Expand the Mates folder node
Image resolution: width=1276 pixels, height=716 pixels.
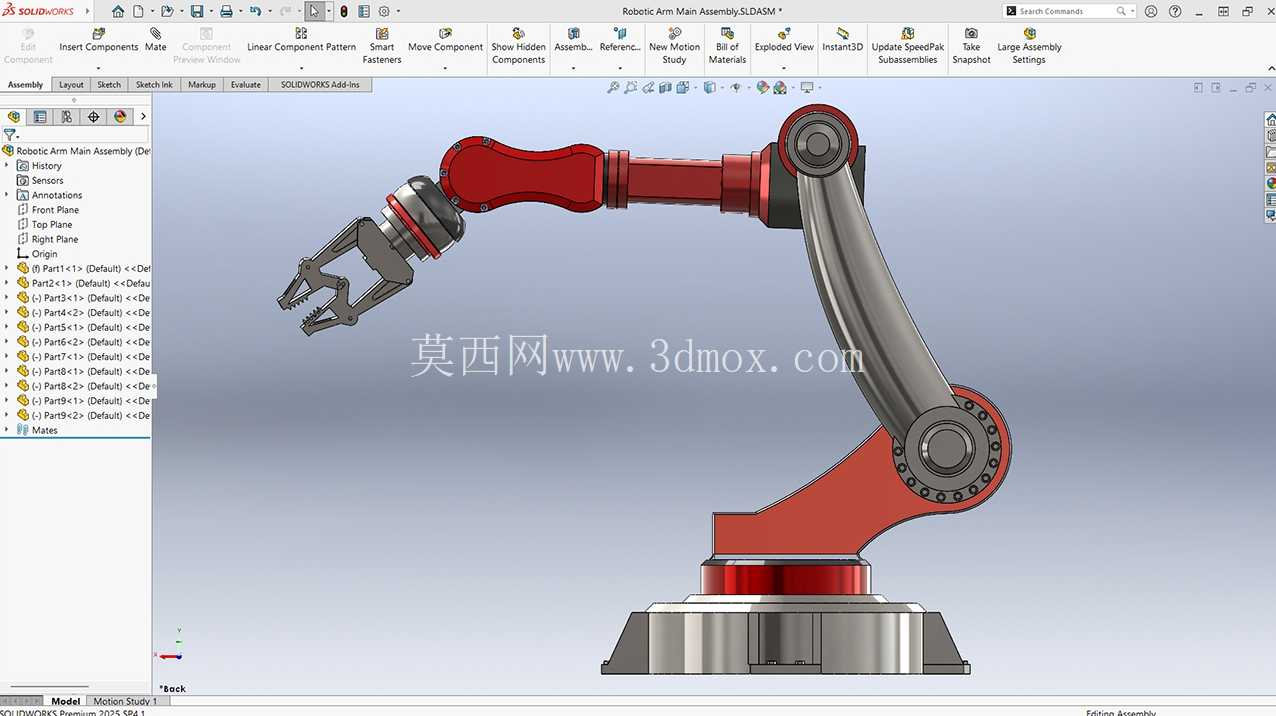pos(7,430)
